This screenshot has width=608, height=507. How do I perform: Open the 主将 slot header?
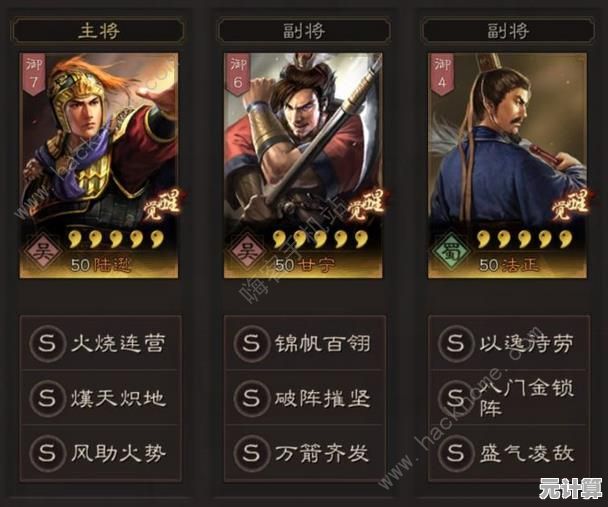tap(98, 30)
